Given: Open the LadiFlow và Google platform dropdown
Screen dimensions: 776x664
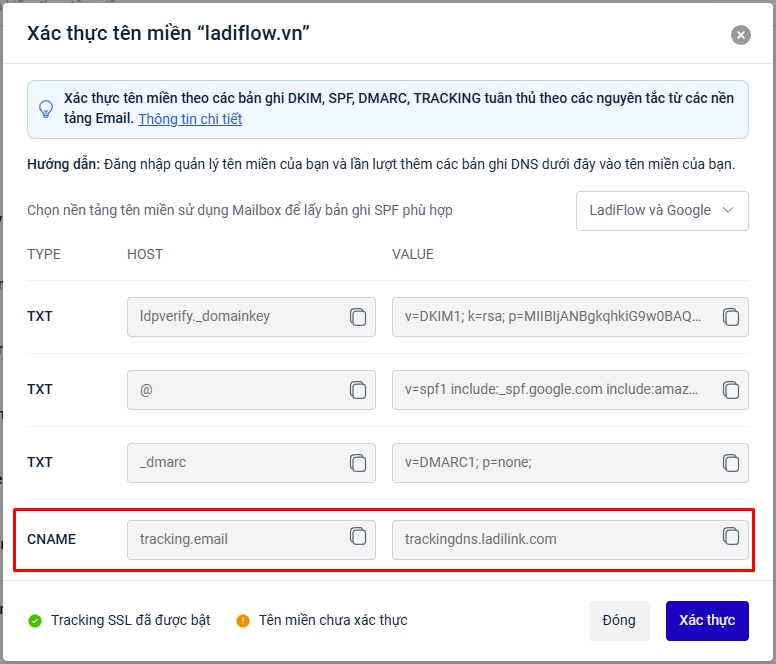Looking at the screenshot, I should pyautogui.click(x=661, y=210).
